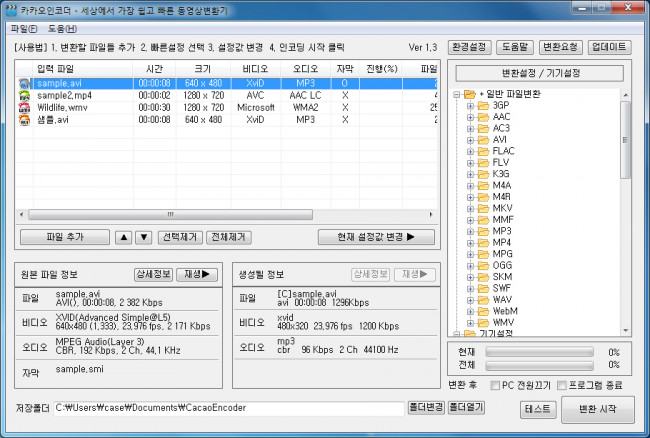This screenshot has width=650, height=438.
Task: Collapse the 일반 파일변환 tree node
Action: pyautogui.click(x=458, y=94)
